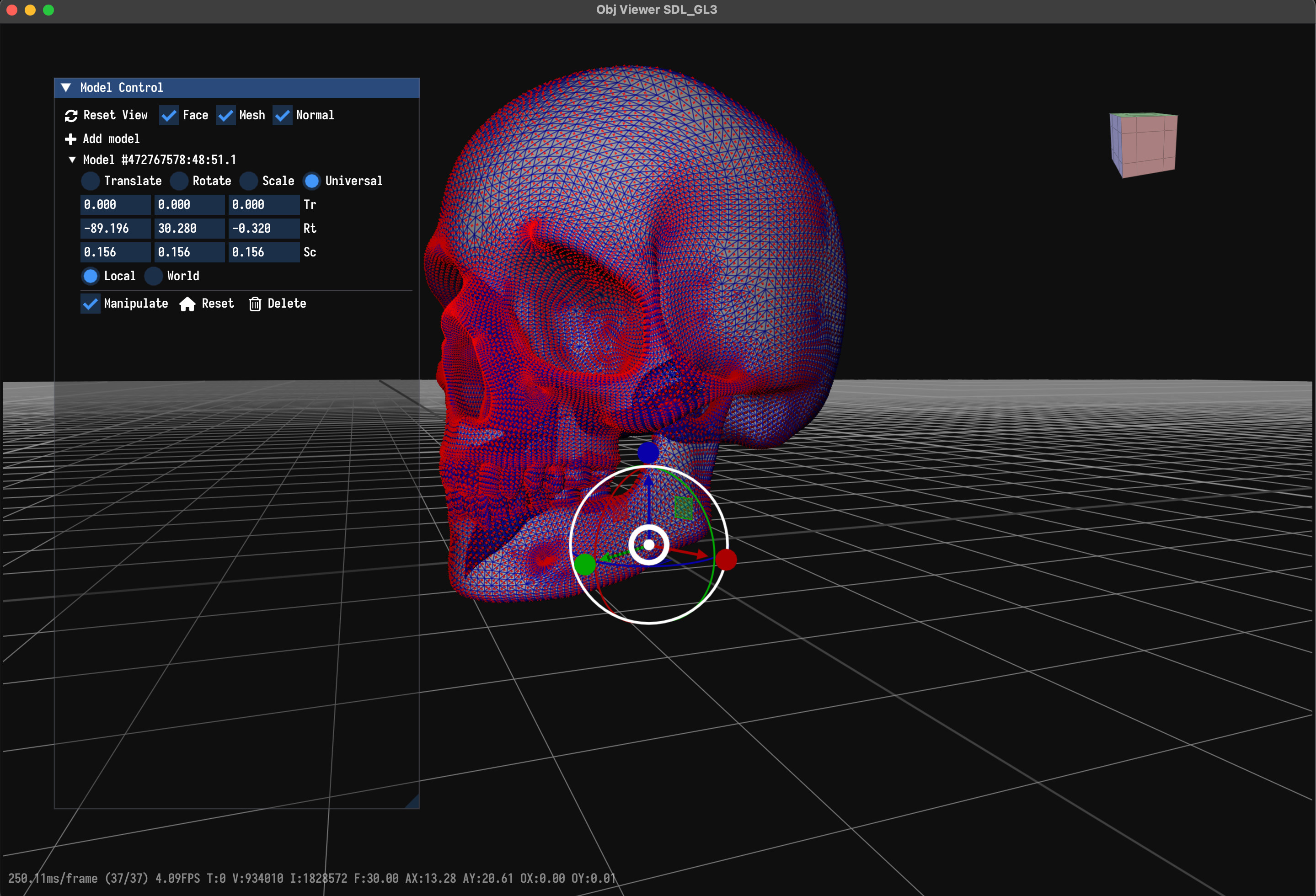The height and width of the screenshot is (896, 1316).
Task: Click the red X-axis gizmo handle dot
Action: pyautogui.click(x=726, y=559)
